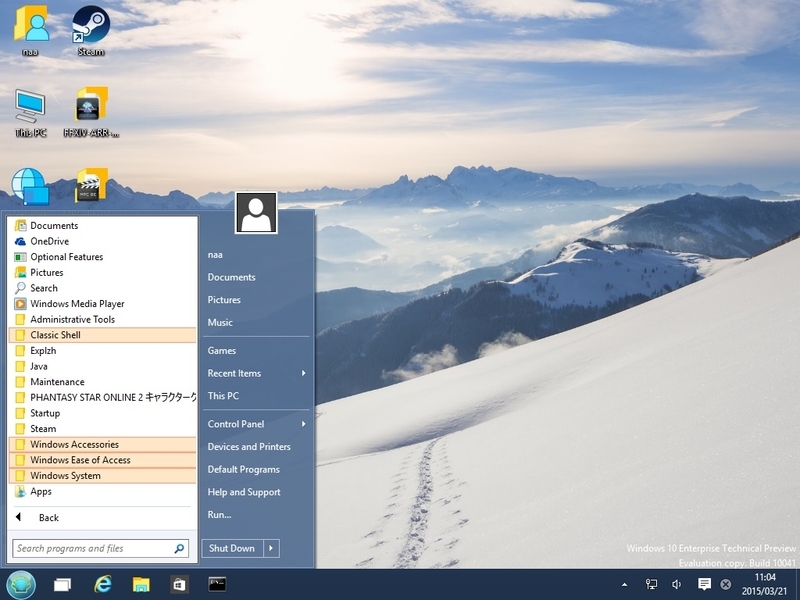Expand the Windows System folder
The image size is (800, 600).
point(102,476)
